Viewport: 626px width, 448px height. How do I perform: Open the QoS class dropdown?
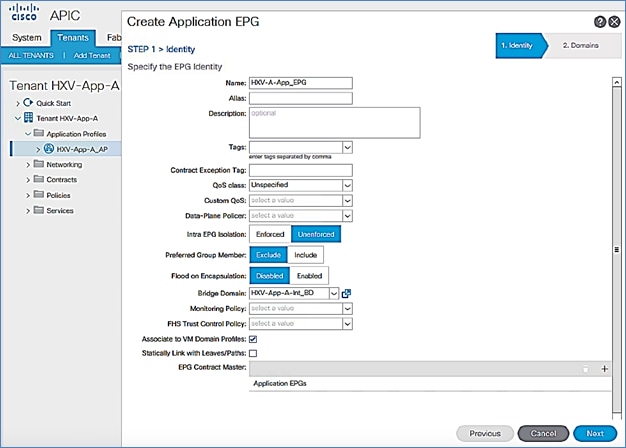coord(347,185)
